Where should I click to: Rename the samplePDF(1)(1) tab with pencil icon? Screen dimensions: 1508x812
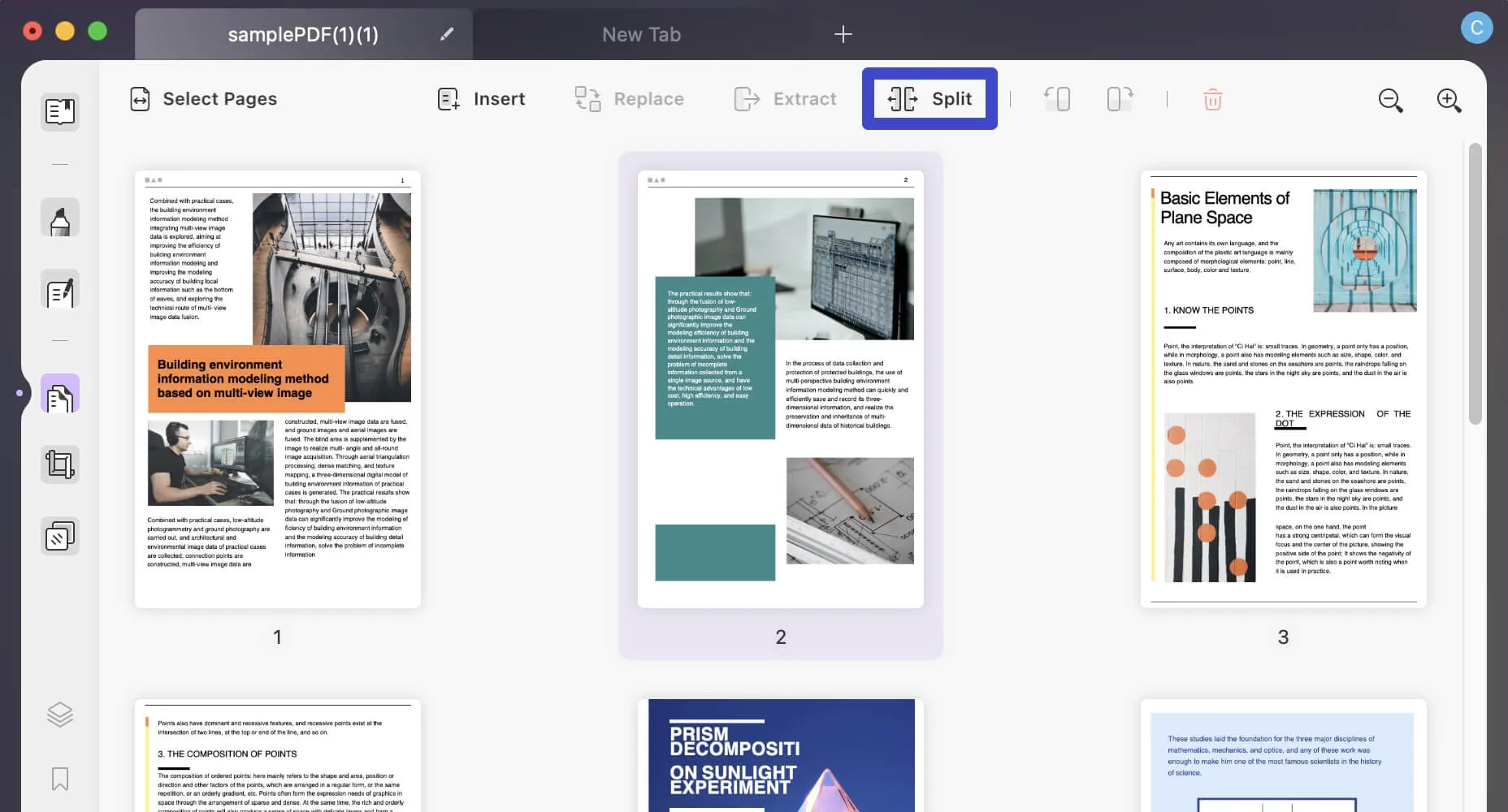(447, 34)
